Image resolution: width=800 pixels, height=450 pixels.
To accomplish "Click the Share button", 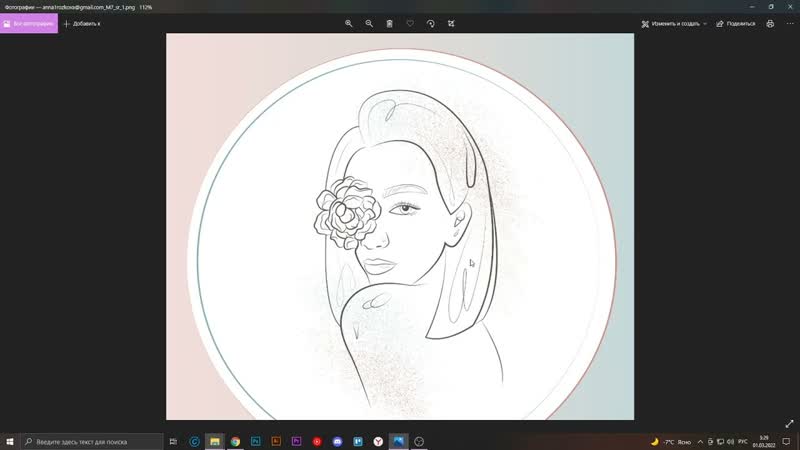I will pos(736,23).
